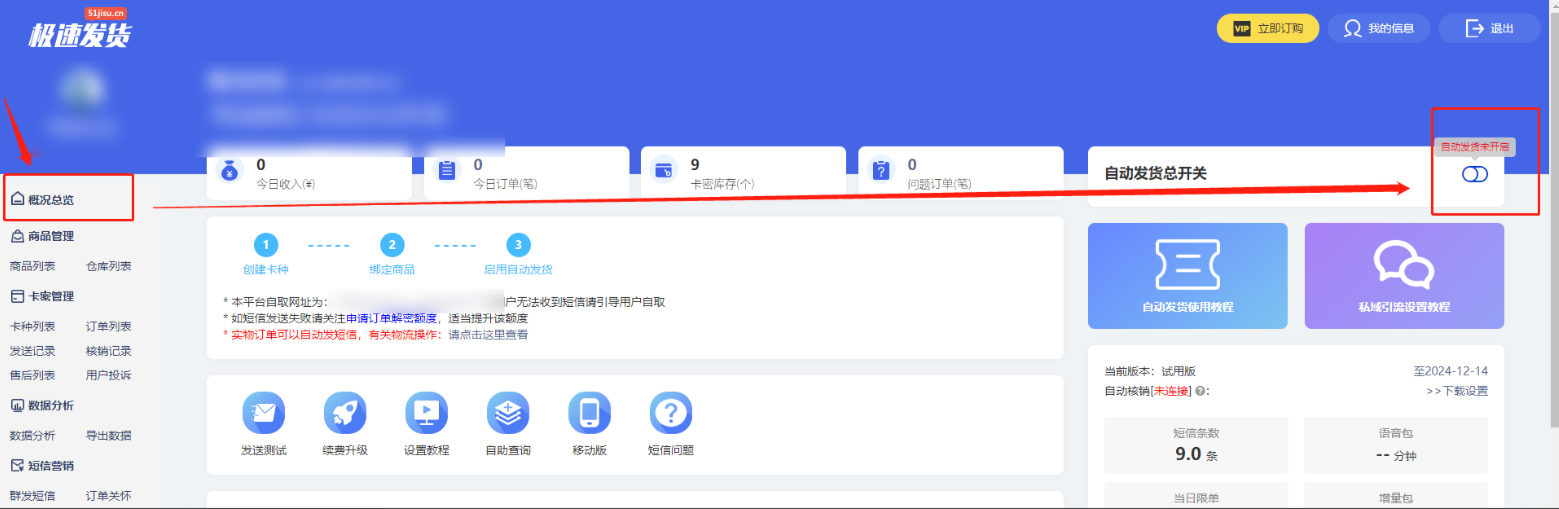Click the 自动发货总开关 title

coord(1155,174)
